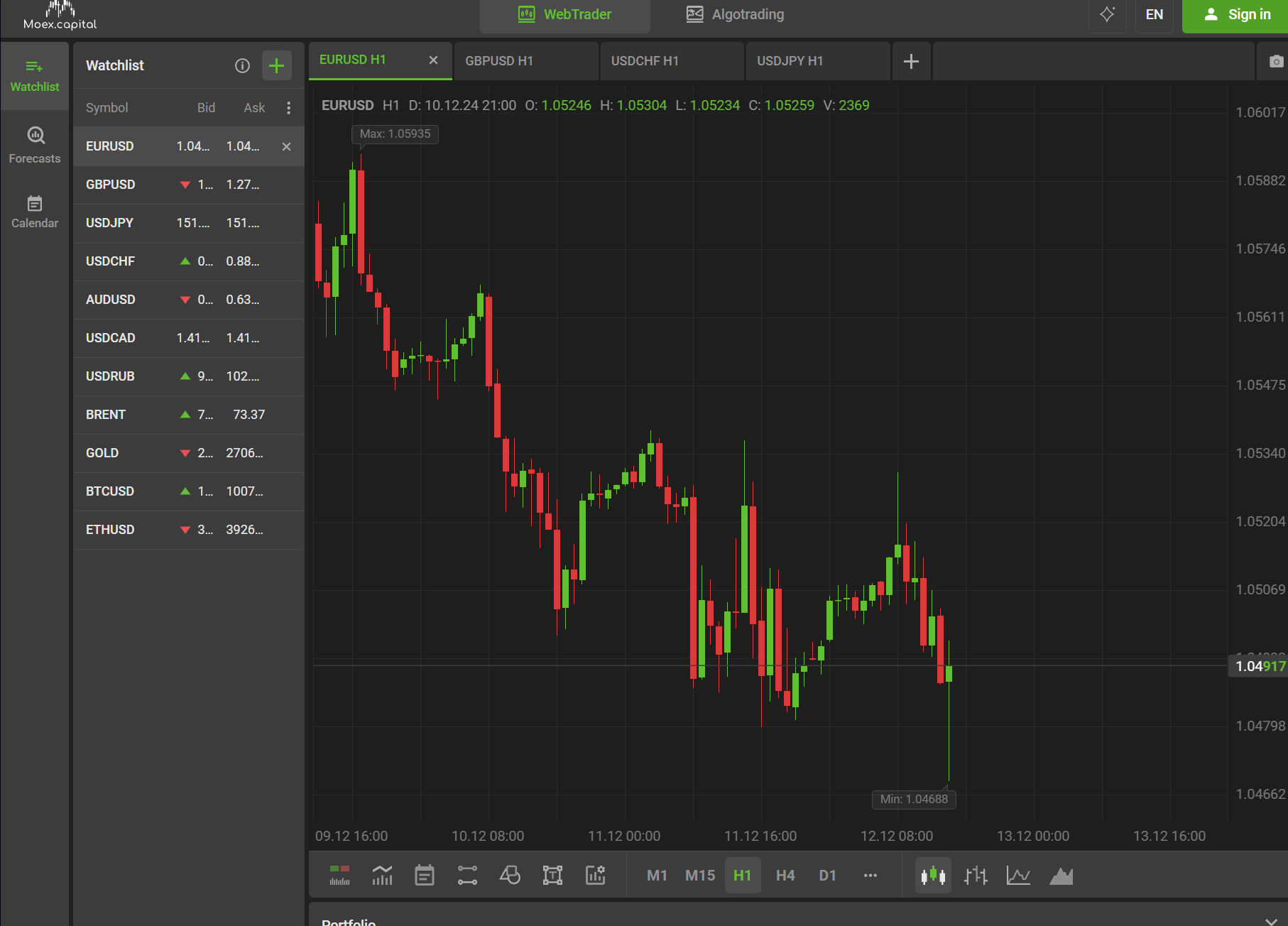Open the Calendar sidebar panel
The width and height of the screenshot is (1288, 926).
tap(35, 212)
